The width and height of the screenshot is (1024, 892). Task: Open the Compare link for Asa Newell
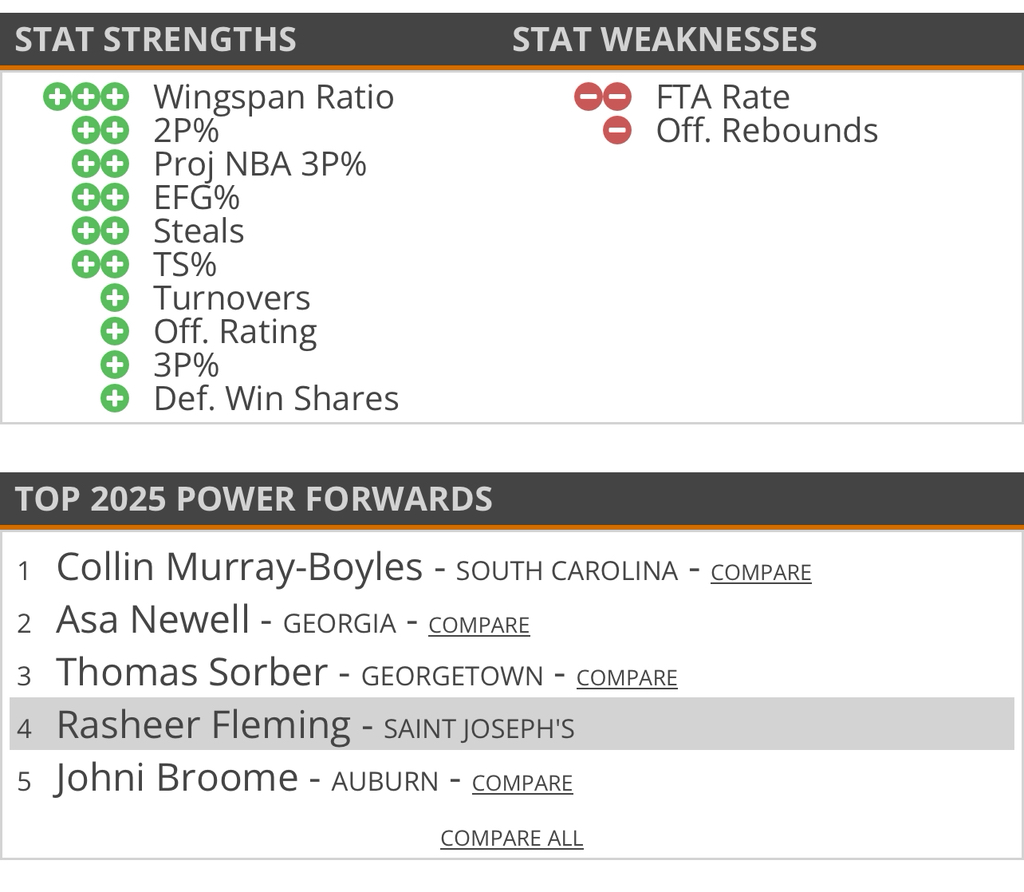click(x=478, y=625)
